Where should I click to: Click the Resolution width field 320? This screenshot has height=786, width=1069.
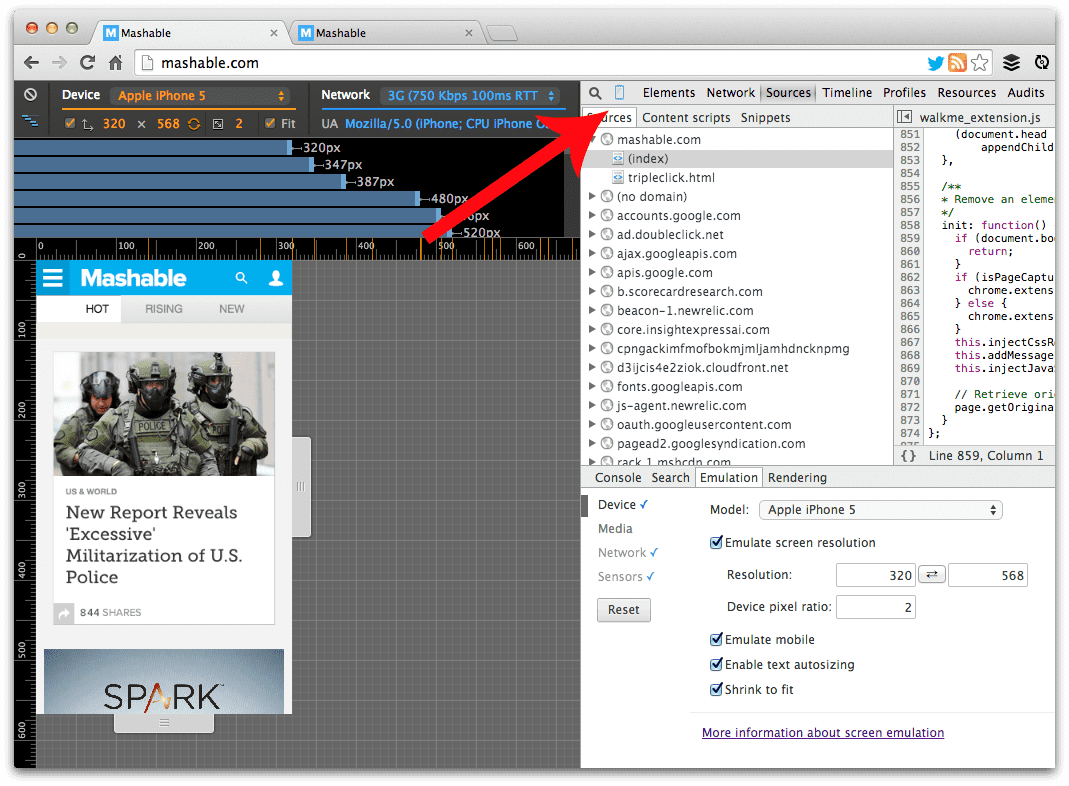[x=875, y=575]
